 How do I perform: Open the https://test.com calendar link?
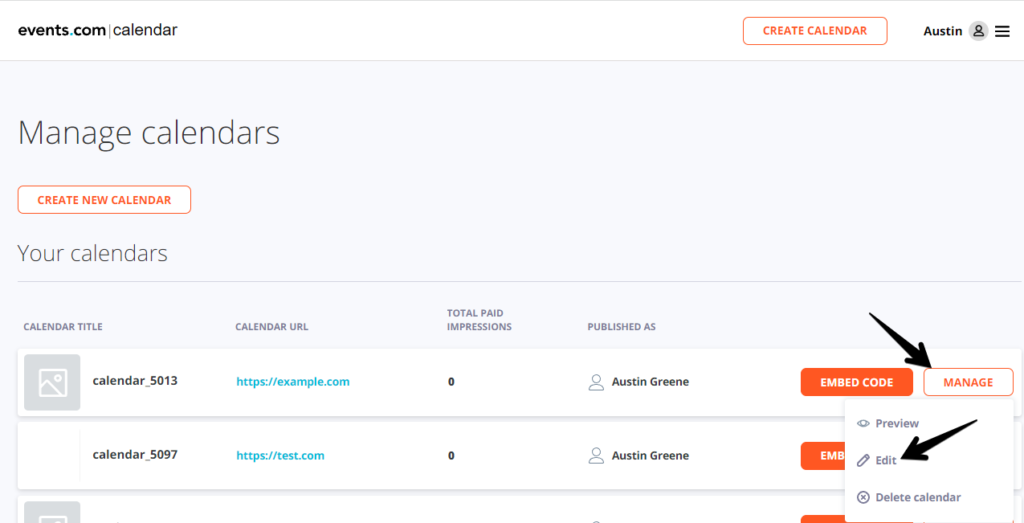[280, 456]
